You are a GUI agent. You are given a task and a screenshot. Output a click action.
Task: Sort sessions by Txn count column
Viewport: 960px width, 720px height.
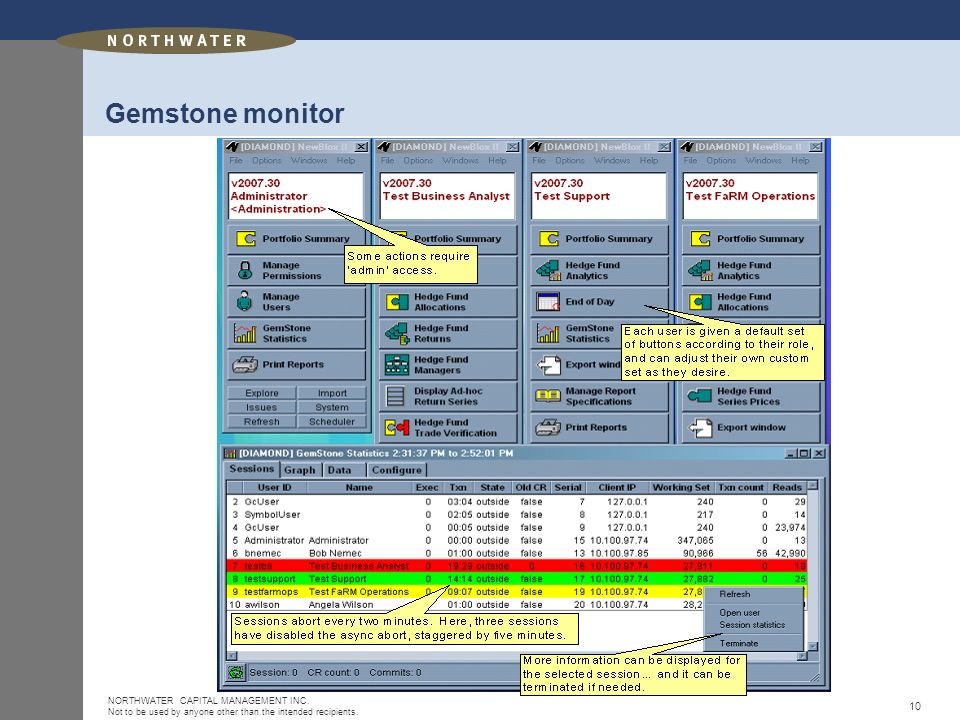(x=741, y=487)
